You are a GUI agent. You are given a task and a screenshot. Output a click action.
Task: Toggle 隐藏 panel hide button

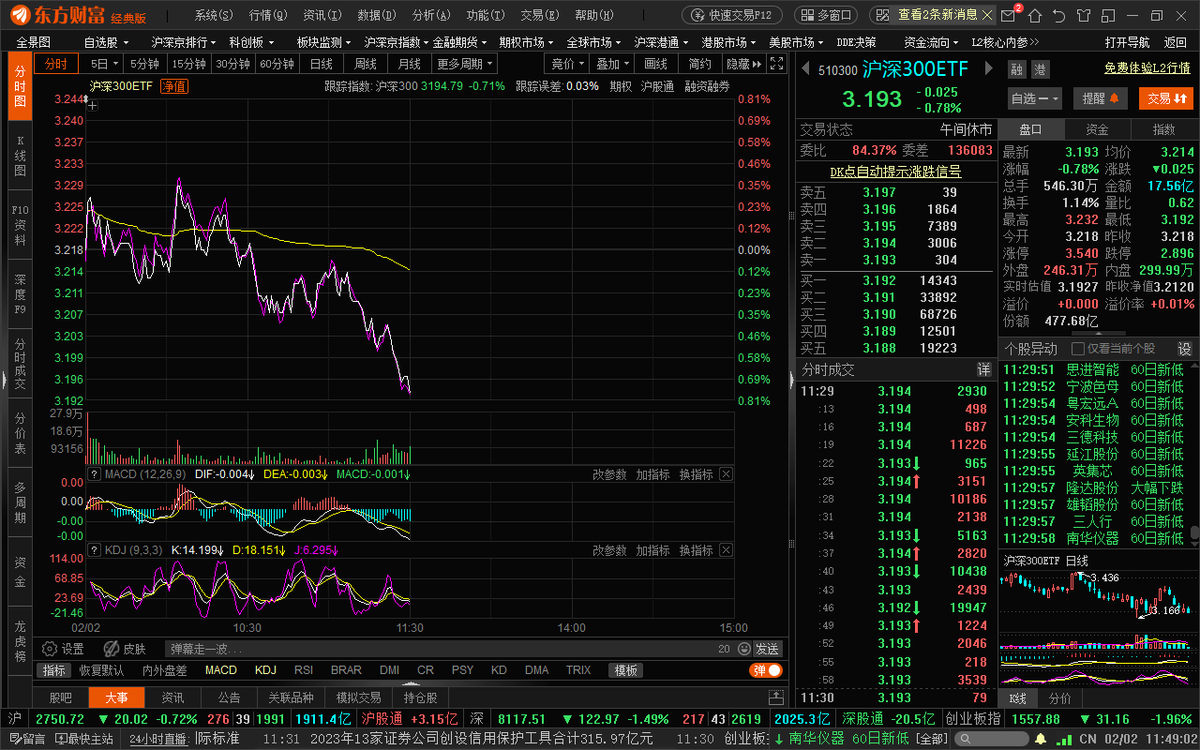point(743,63)
